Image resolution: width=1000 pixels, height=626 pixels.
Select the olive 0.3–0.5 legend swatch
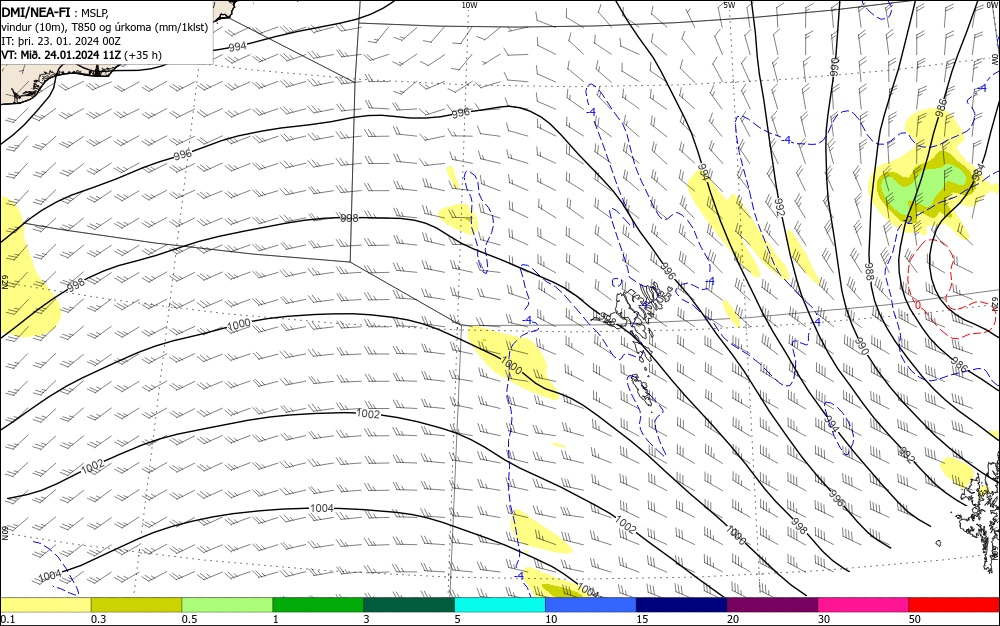(x=136, y=605)
